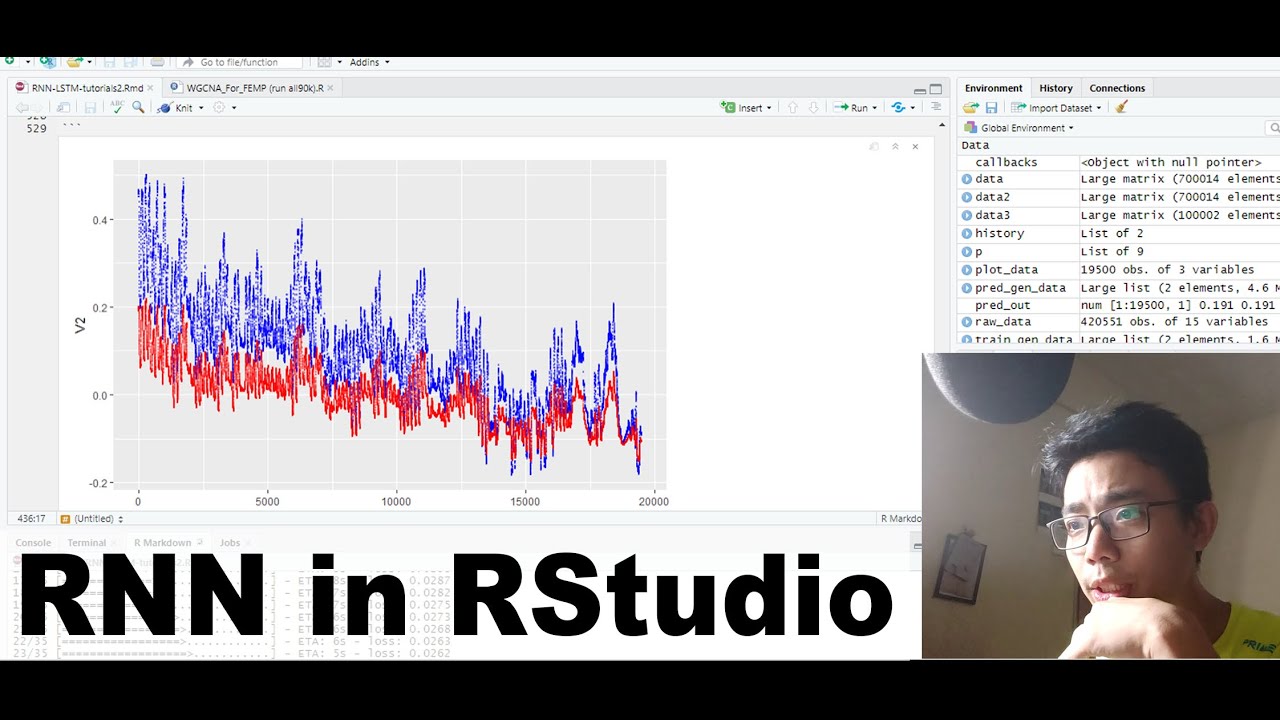Click the Open File folder icon
The height and width of the screenshot is (720, 1280).
coord(75,62)
